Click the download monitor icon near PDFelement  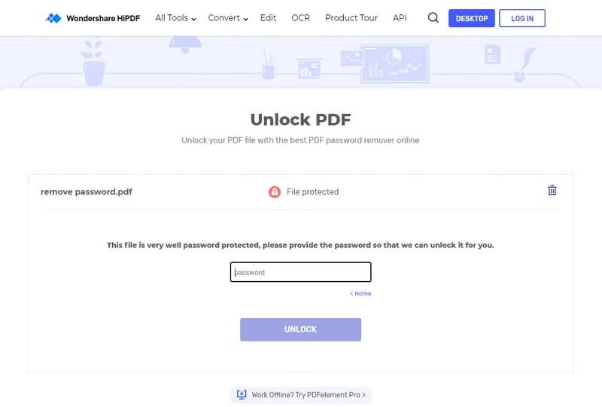point(241,394)
